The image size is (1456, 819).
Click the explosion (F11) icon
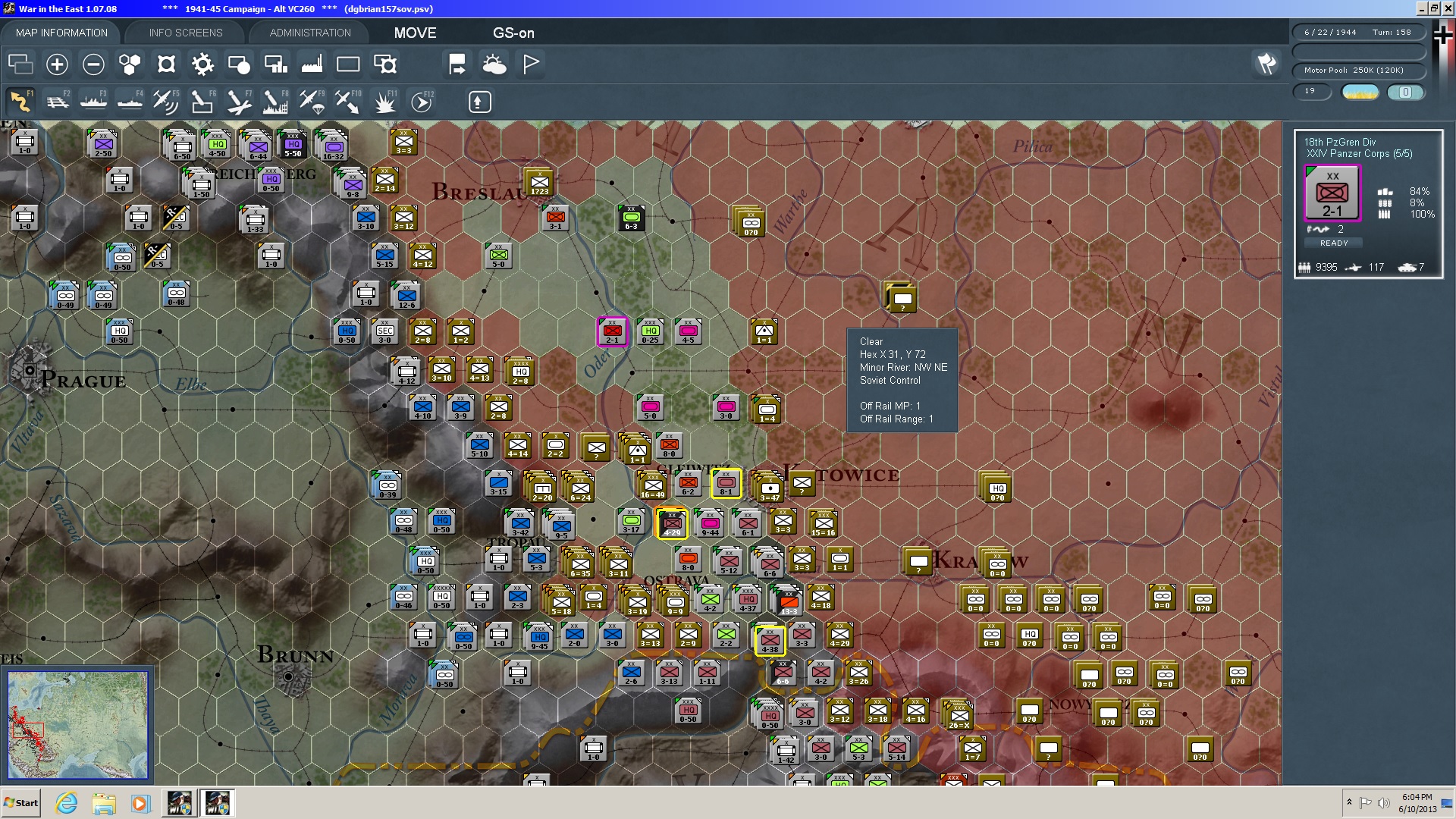pyautogui.click(x=384, y=102)
